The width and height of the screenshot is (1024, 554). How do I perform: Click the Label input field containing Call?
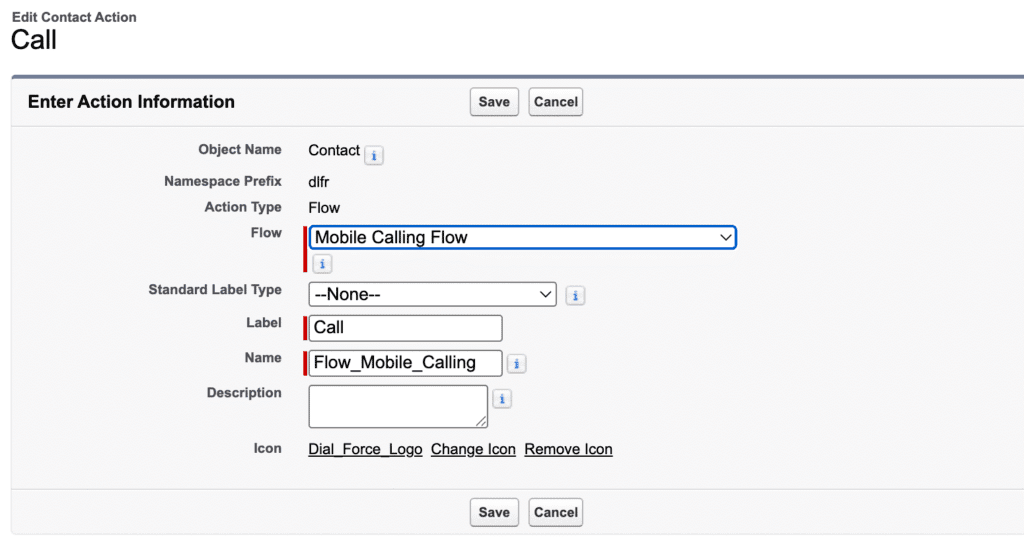pos(405,328)
